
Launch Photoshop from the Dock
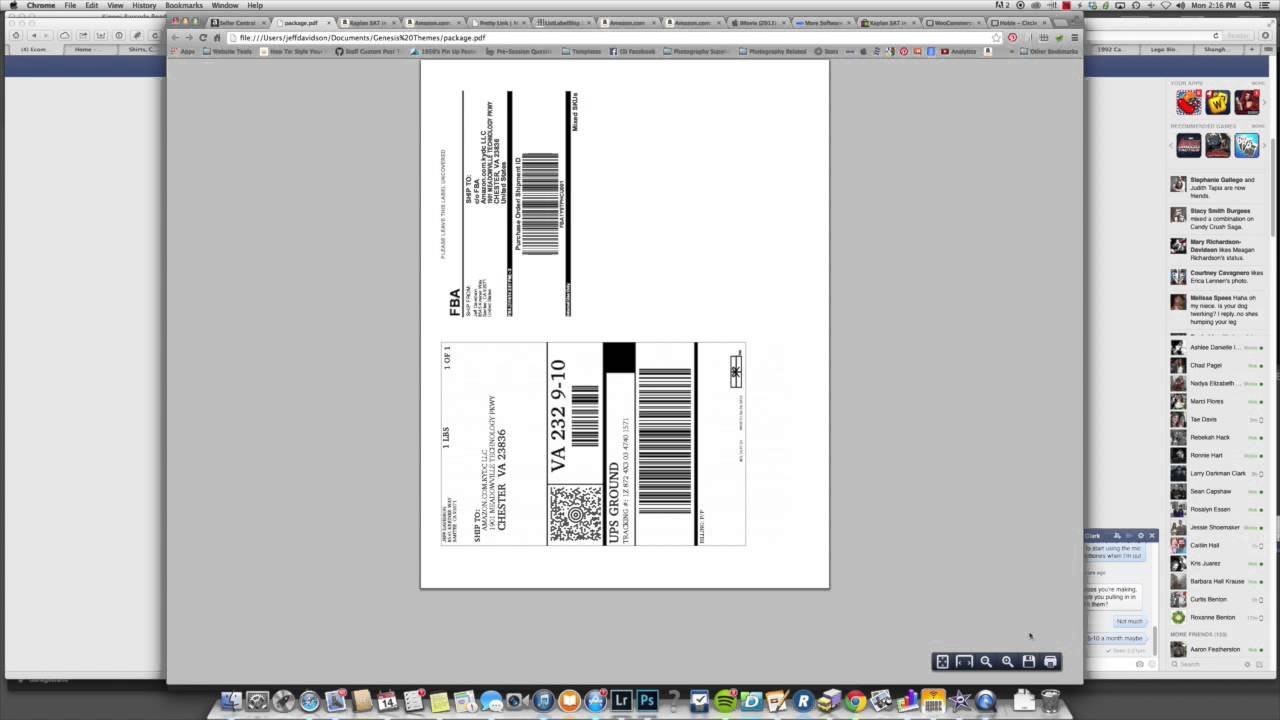647,702
